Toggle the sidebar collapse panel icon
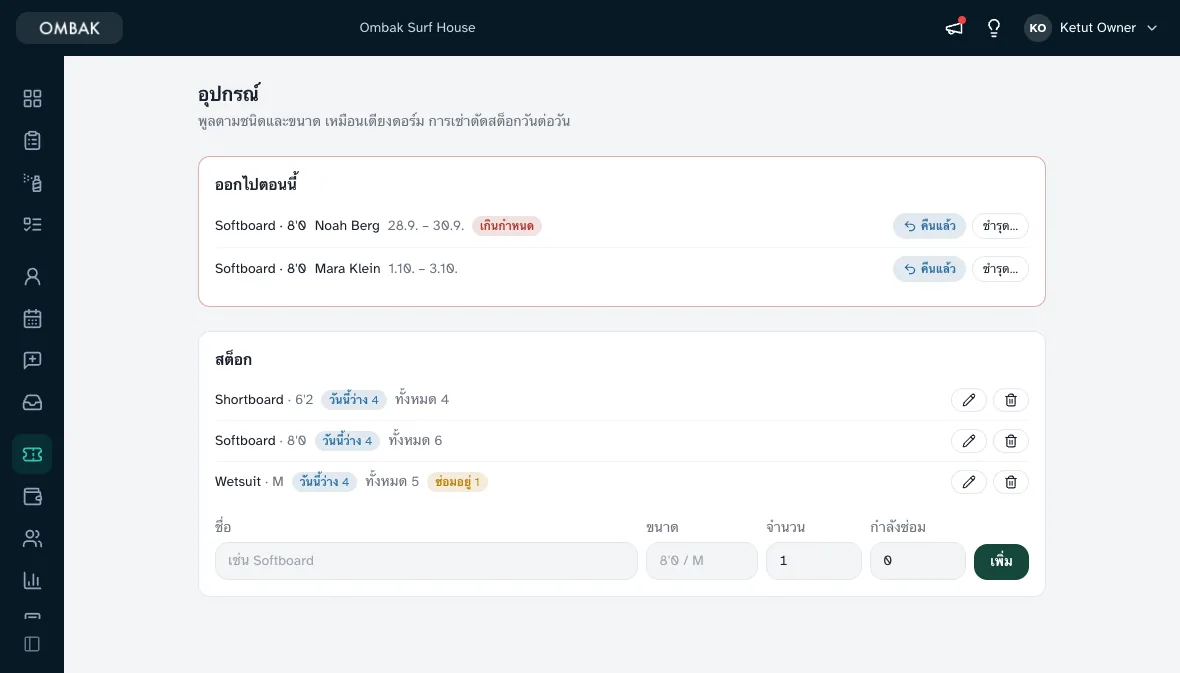 pyautogui.click(x=32, y=644)
